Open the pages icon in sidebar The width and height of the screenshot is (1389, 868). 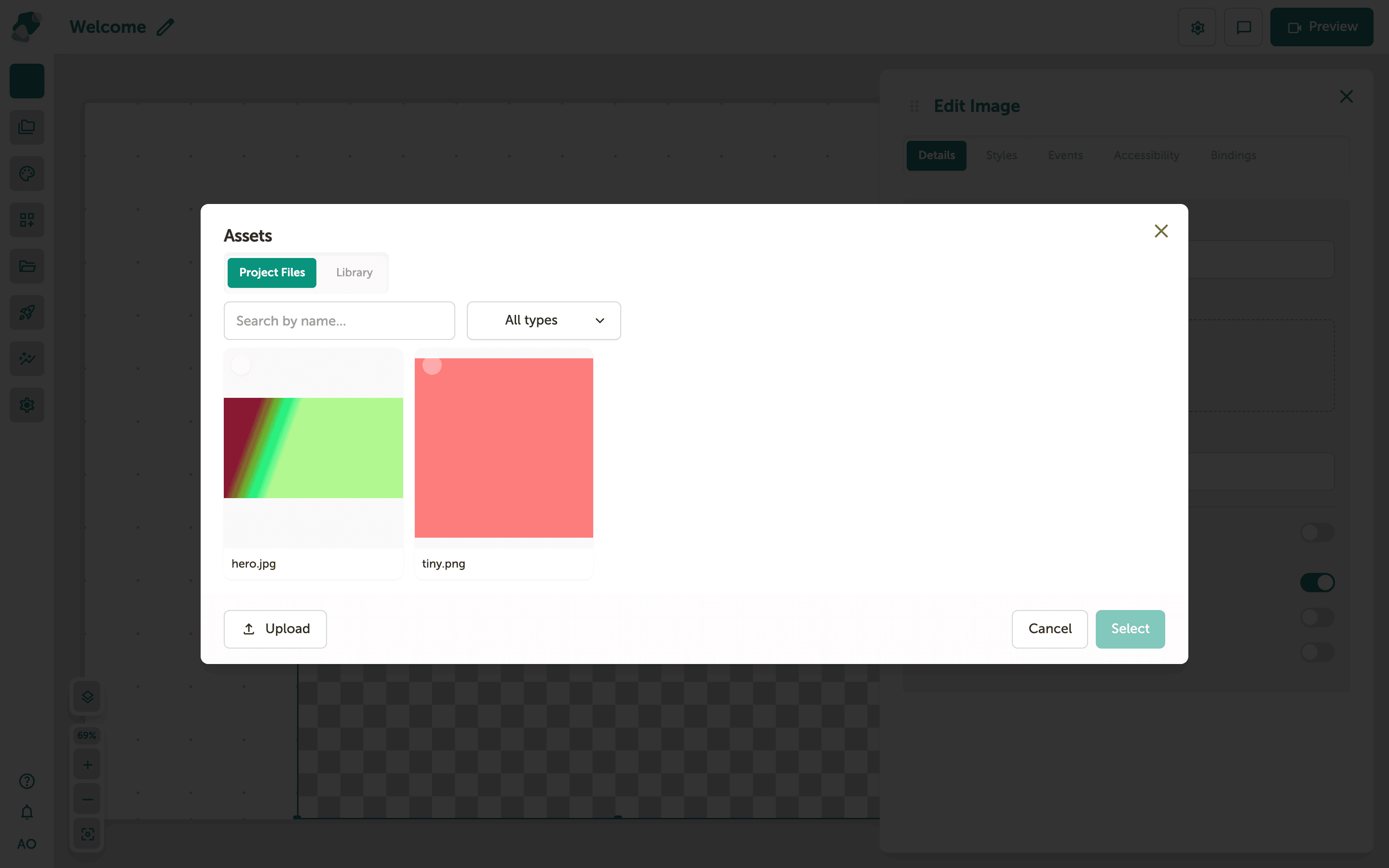tap(27, 127)
